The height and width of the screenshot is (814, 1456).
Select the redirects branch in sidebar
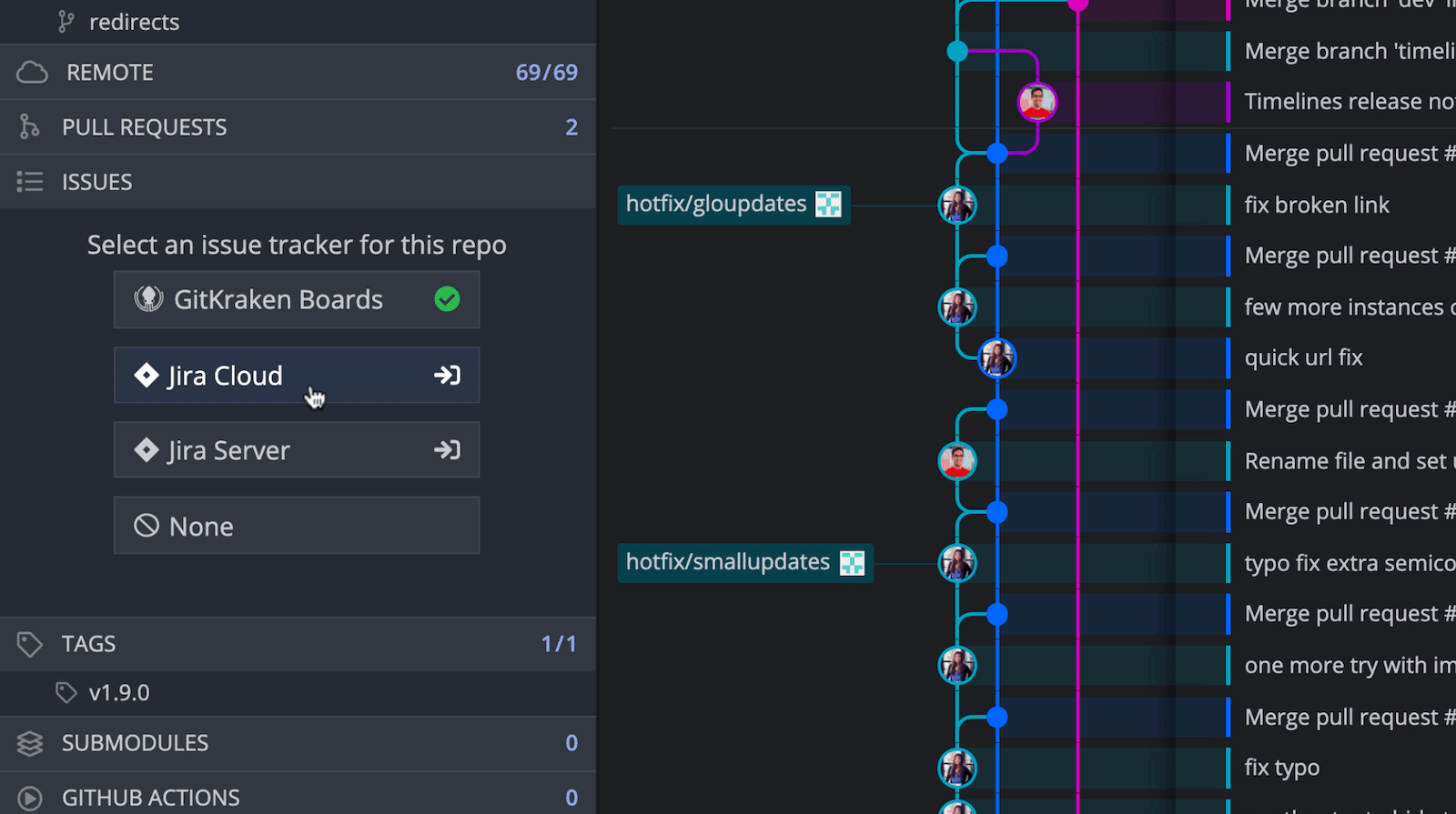134,22
